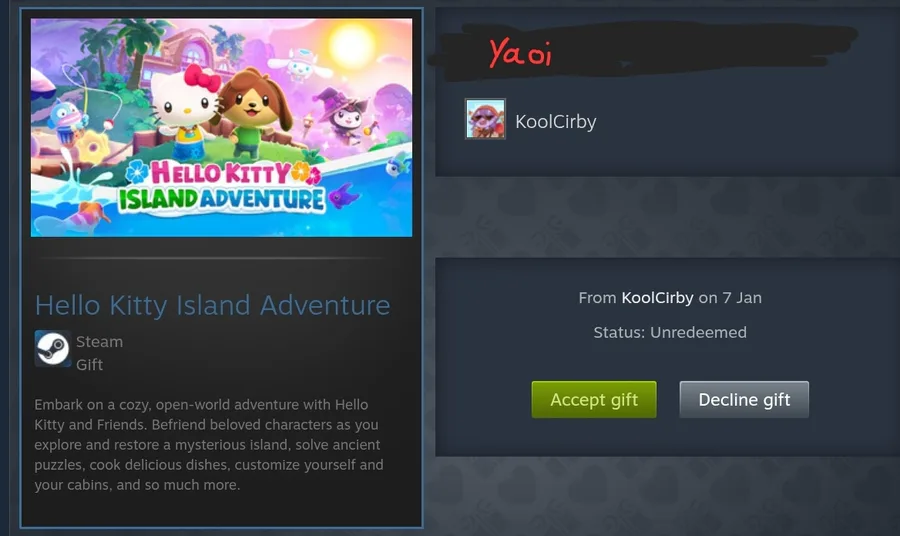Image resolution: width=900 pixels, height=536 pixels.
Task: Click the game description paragraph
Action: coord(209,445)
